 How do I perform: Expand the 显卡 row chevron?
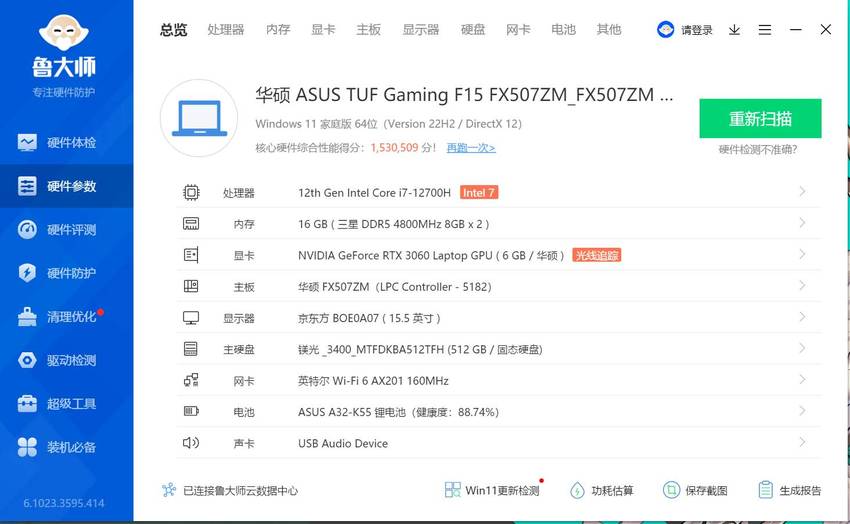tap(802, 254)
